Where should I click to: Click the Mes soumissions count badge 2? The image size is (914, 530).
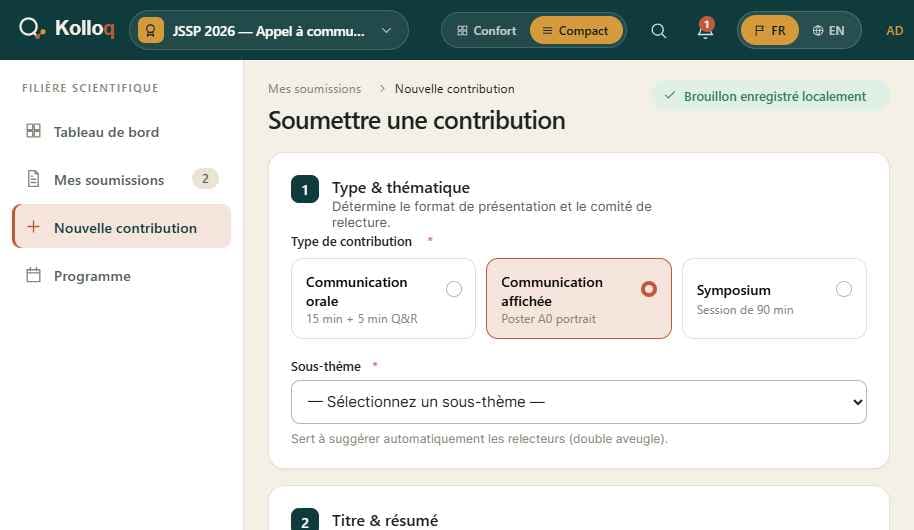tap(205, 178)
